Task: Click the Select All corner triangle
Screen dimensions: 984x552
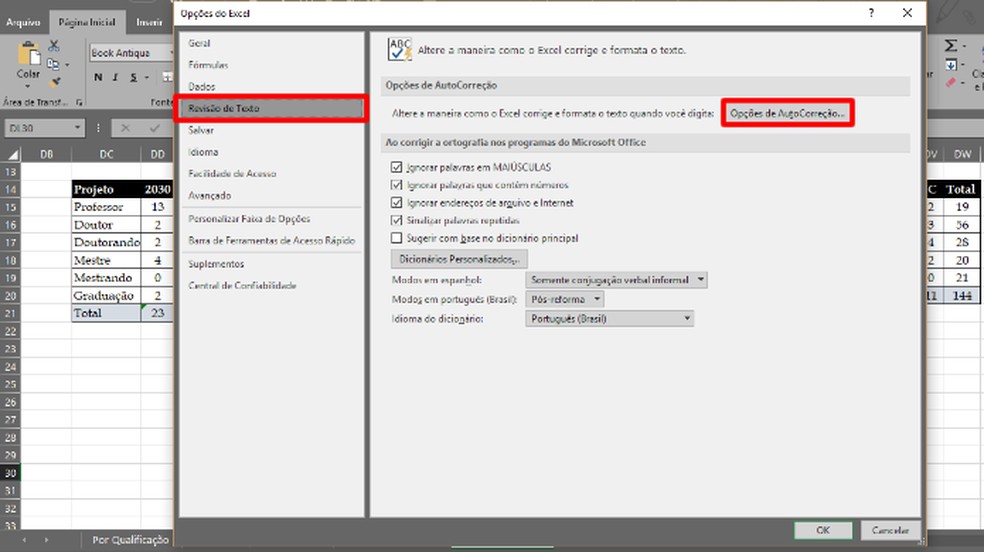Action: pos(13,154)
